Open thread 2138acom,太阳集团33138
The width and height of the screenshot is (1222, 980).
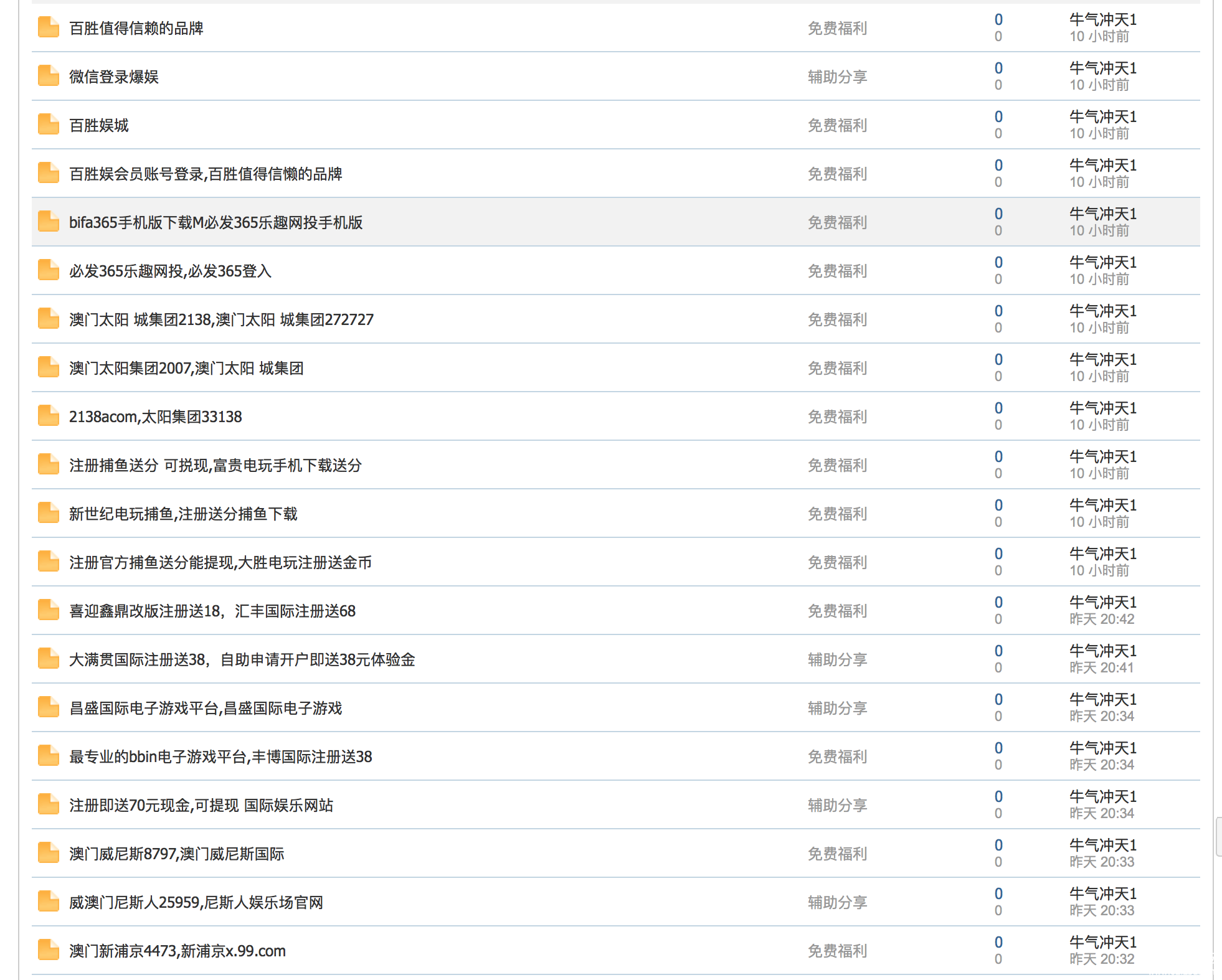pos(156,417)
